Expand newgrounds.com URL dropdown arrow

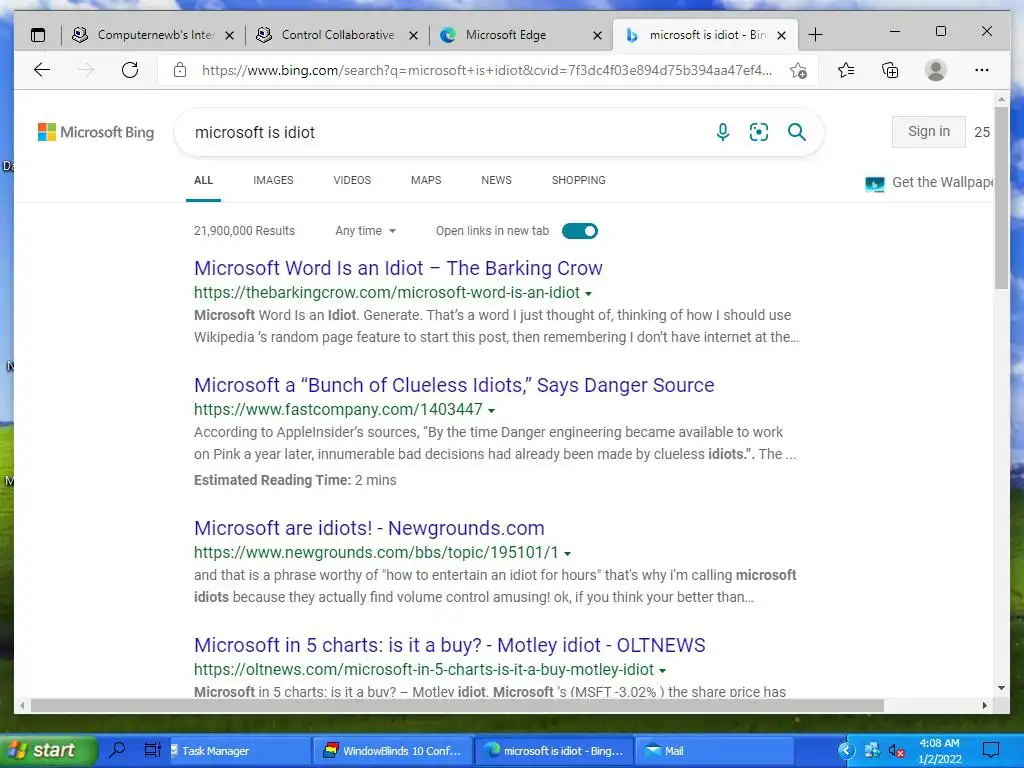pos(567,554)
